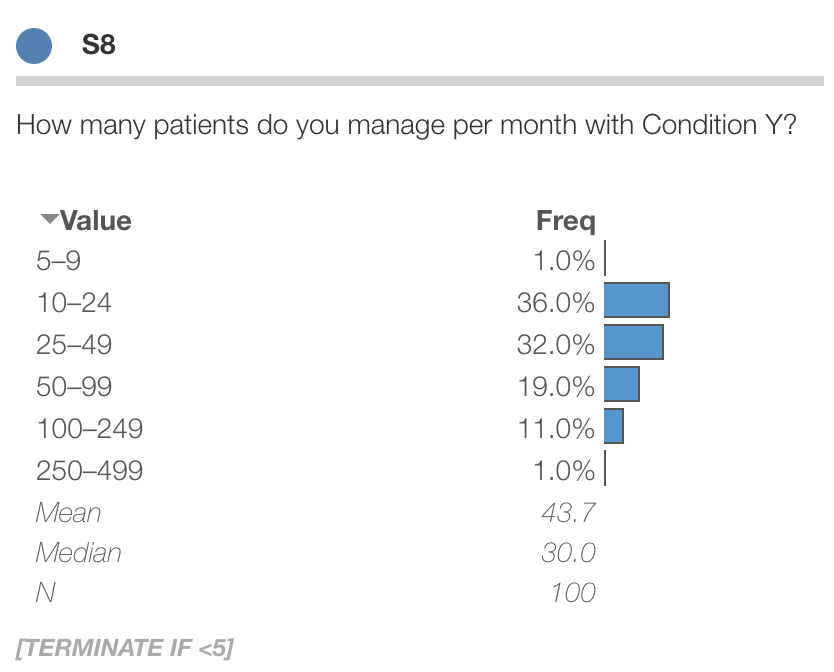Select the 100–249 value row
Viewport: 834px width, 672px height.
coord(89,429)
